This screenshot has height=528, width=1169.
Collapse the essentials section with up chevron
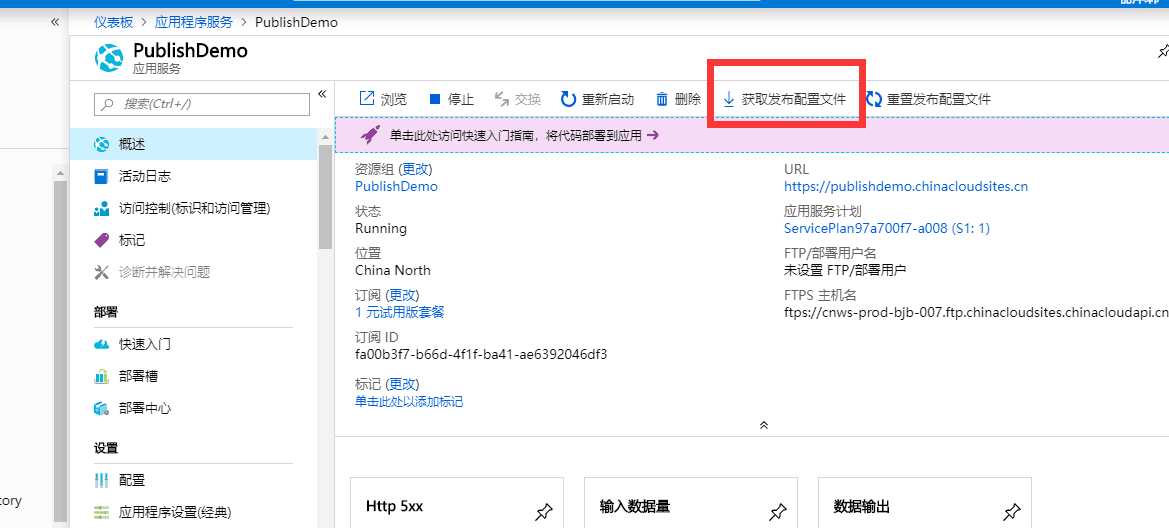(x=763, y=425)
